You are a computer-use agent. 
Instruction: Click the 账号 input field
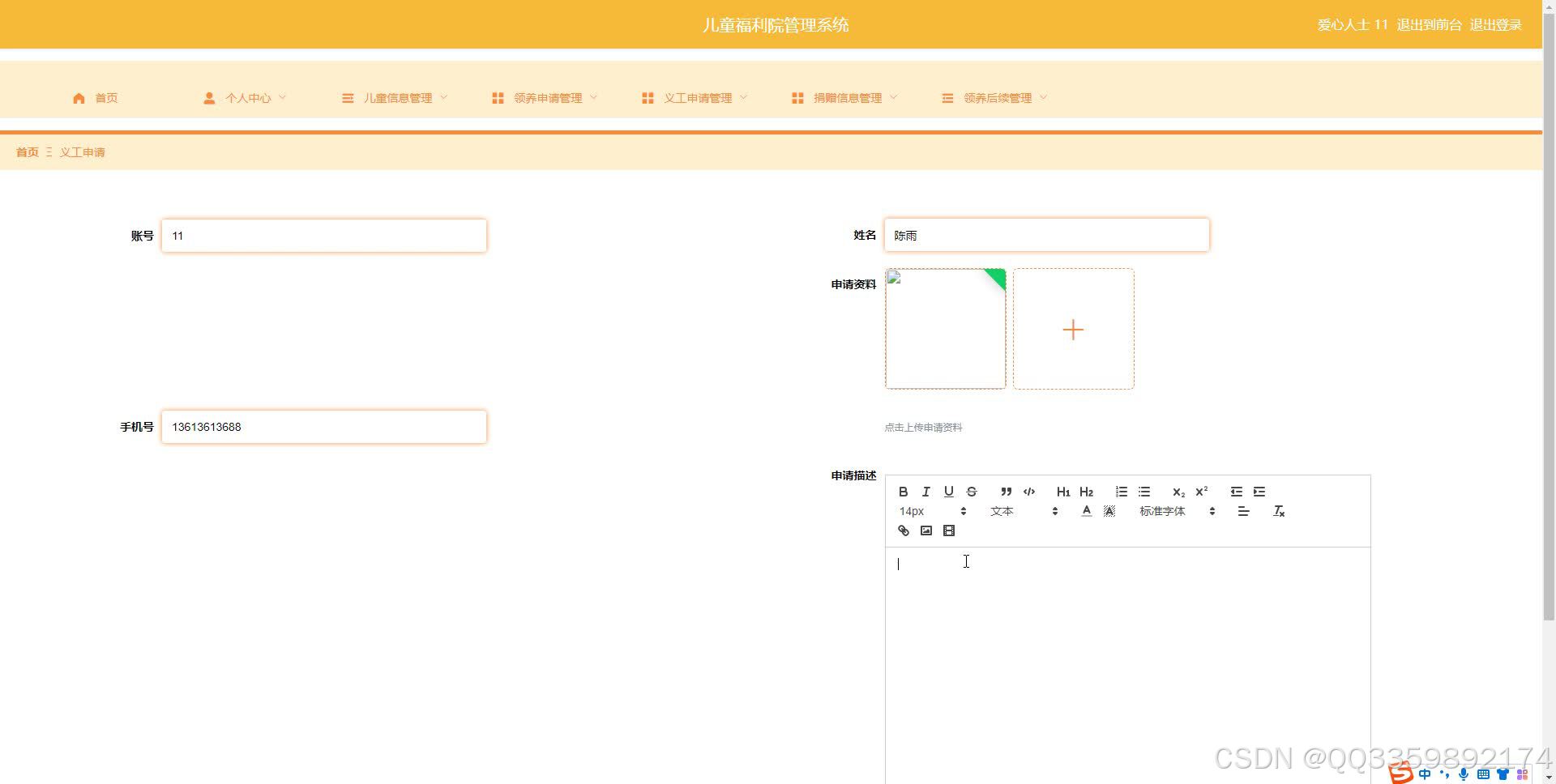(x=324, y=236)
